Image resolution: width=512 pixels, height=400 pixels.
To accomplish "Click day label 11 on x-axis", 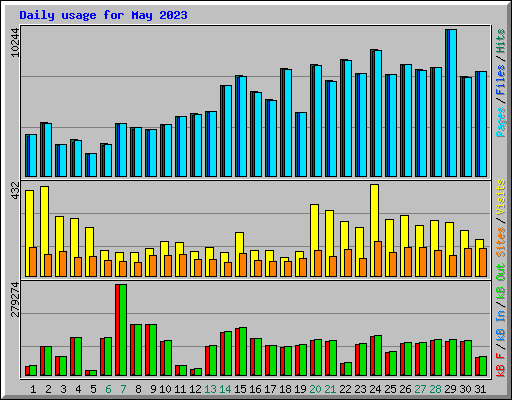I will point(180,389).
